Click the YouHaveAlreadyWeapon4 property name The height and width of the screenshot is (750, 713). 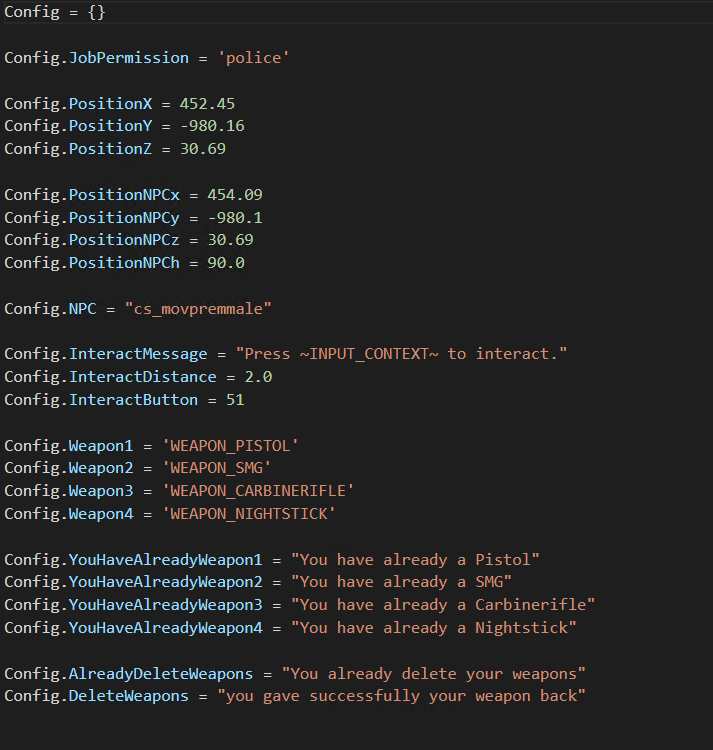(x=165, y=628)
